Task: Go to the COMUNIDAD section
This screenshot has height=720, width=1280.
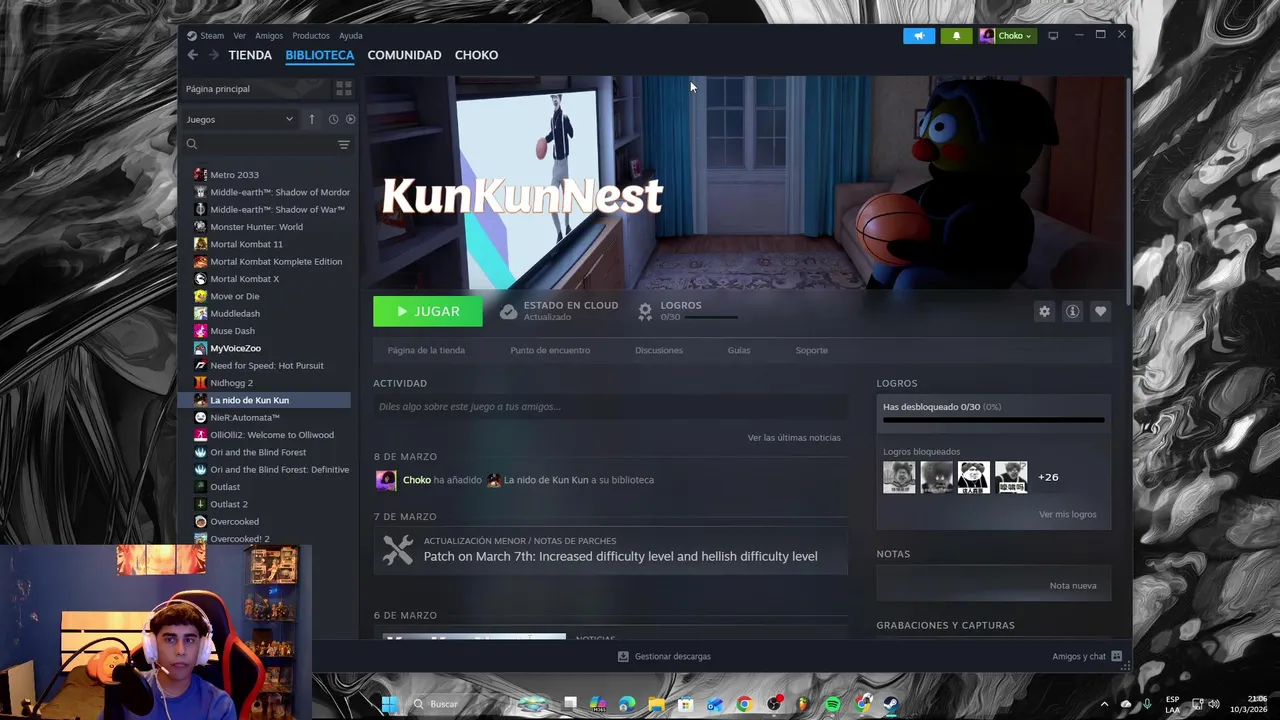Action: [404, 55]
